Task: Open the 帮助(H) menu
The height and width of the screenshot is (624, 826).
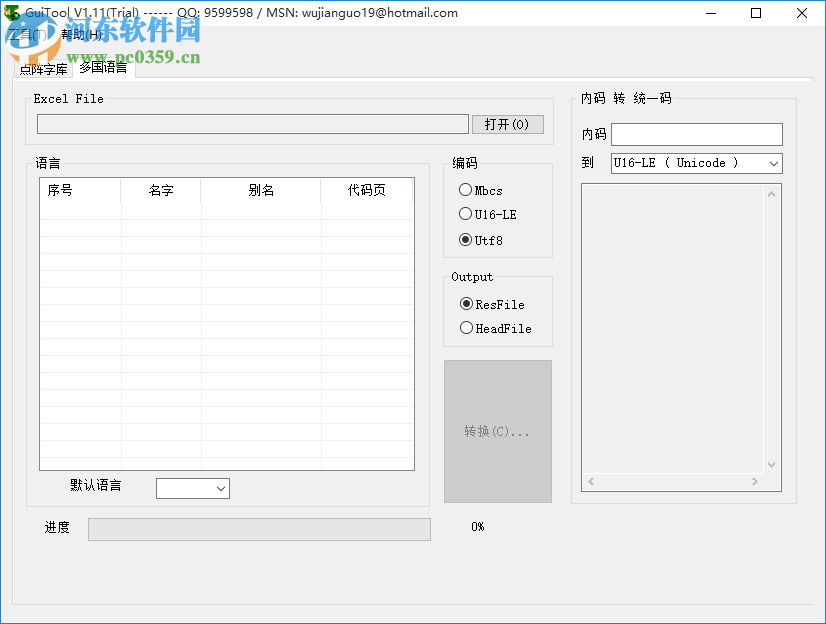Action: (x=81, y=35)
